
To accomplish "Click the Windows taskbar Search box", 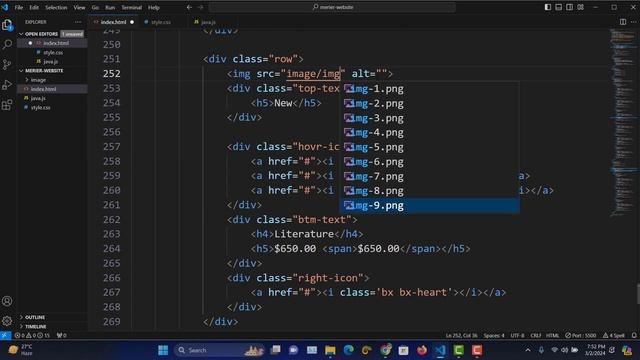I will pos(219,350).
